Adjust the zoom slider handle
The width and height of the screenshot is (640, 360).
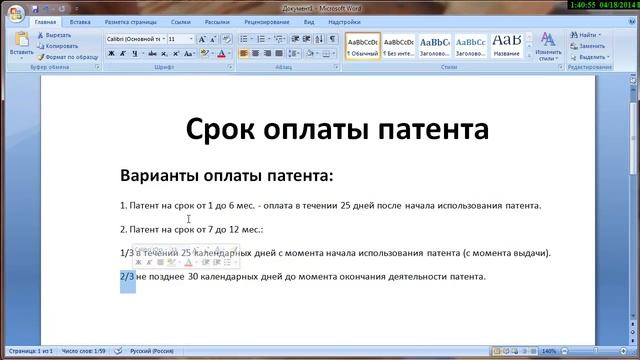click(596, 351)
